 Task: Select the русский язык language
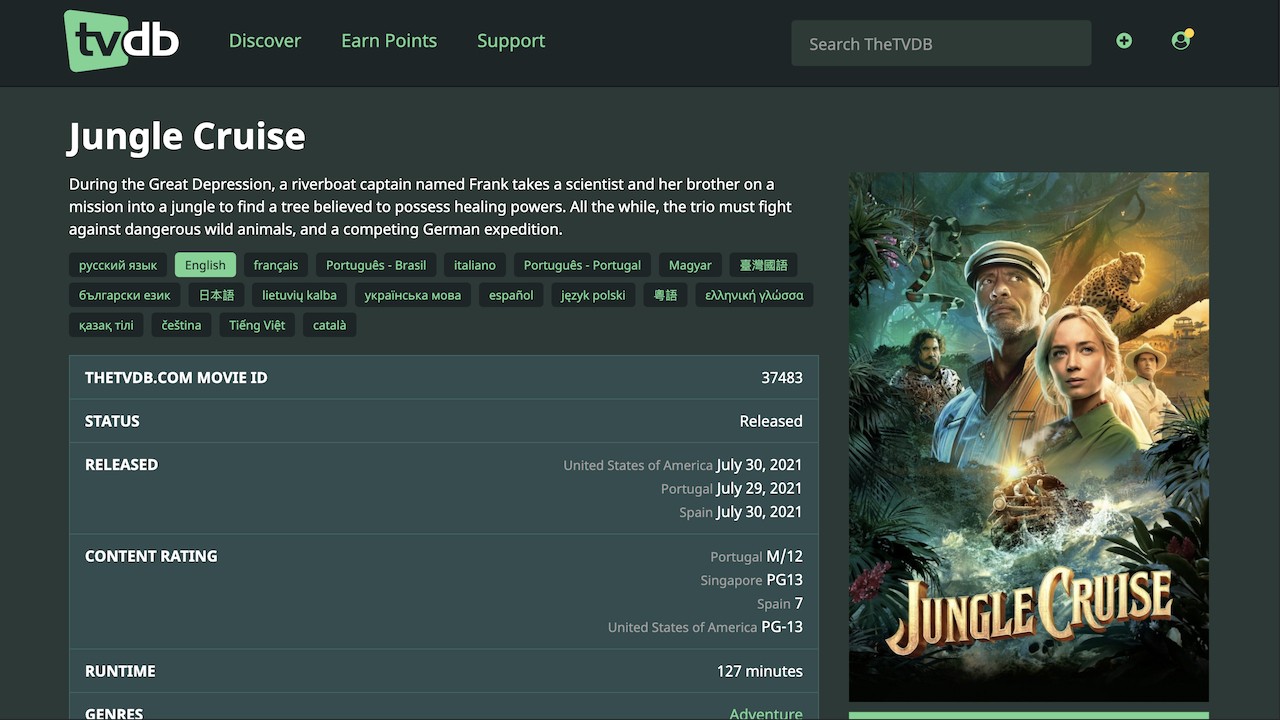(x=118, y=265)
